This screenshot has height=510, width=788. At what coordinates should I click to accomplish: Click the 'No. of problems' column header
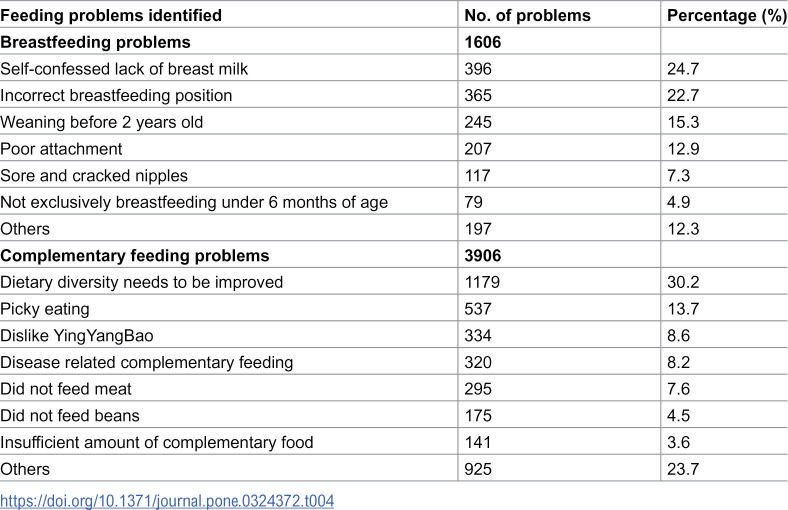(x=527, y=15)
